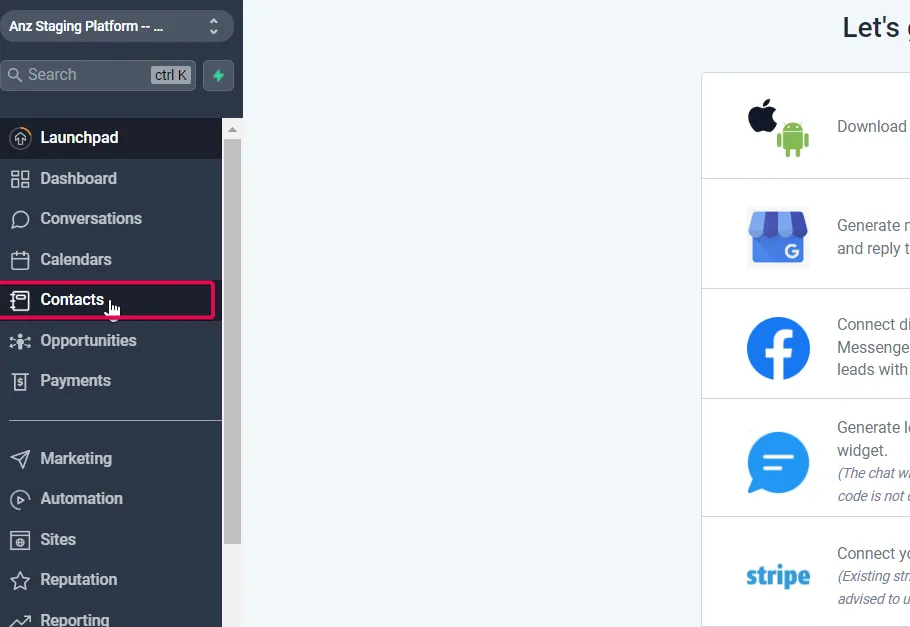Open the Contacts menu item
Screen dimensions: 910x627
click(x=107, y=300)
